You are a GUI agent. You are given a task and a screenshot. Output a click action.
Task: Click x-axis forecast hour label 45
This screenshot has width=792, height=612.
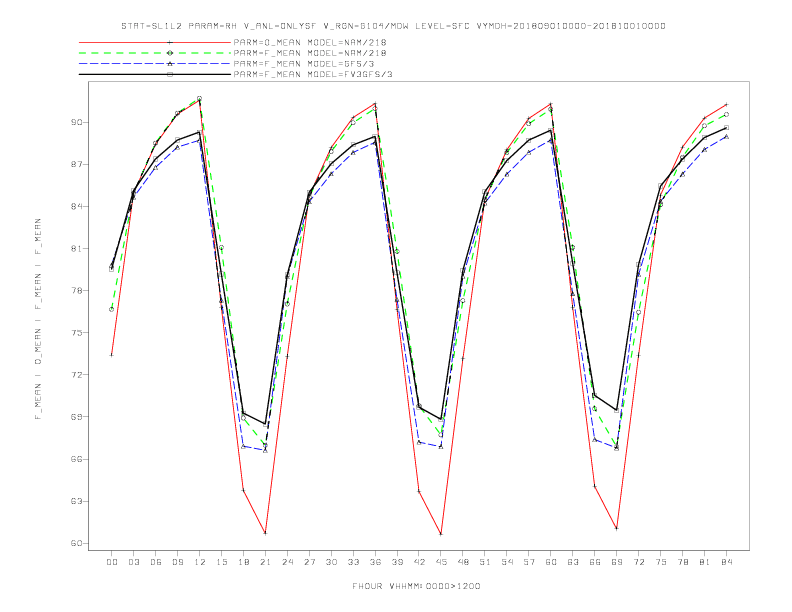point(441,562)
